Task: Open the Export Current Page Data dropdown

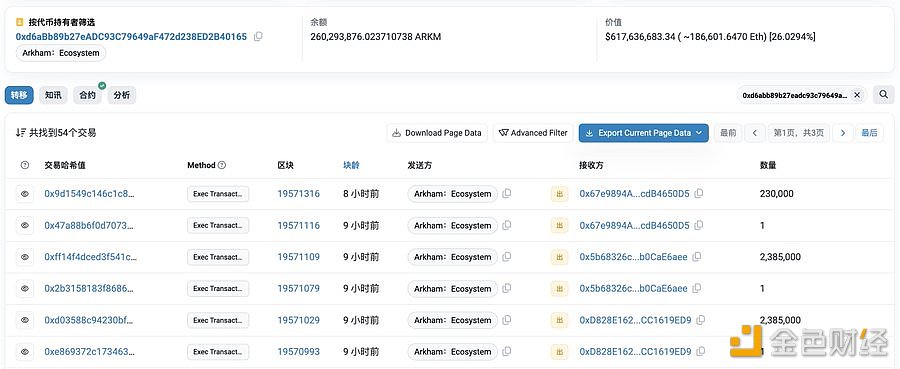Action: [x=643, y=133]
